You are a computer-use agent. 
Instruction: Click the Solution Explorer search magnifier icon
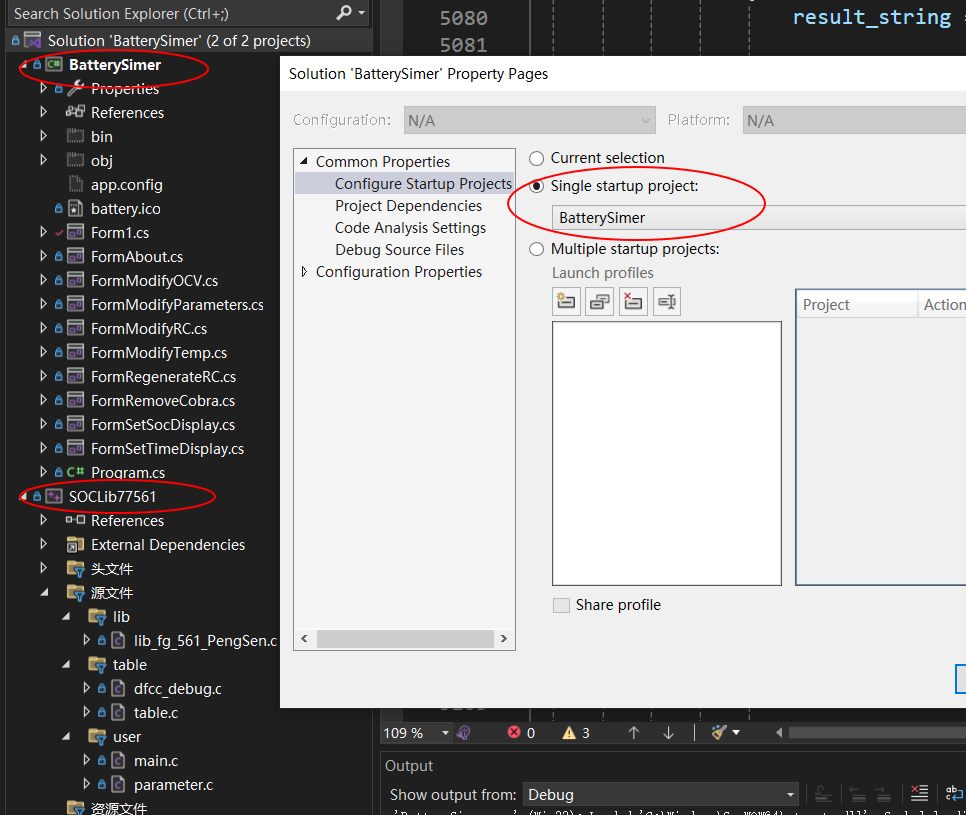pyautogui.click(x=344, y=12)
